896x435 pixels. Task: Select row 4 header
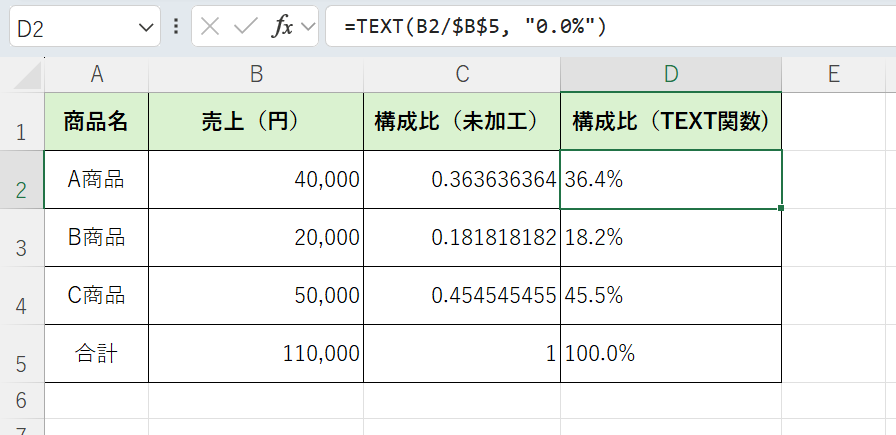coord(22,296)
